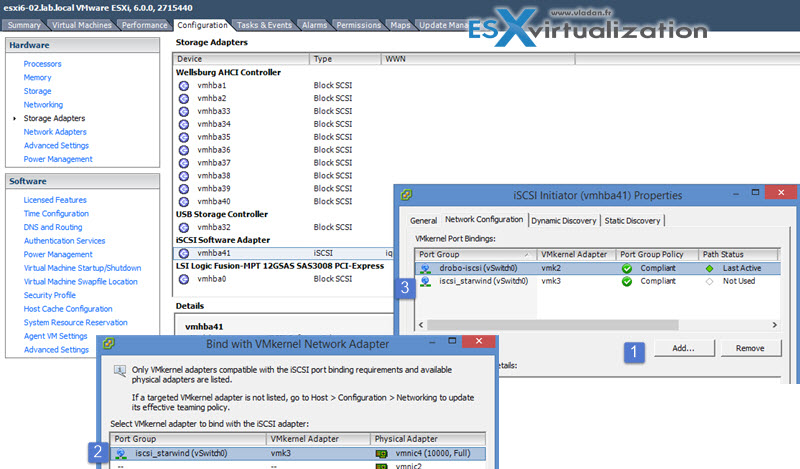Click the info icon in Bind dialog

coord(120,371)
